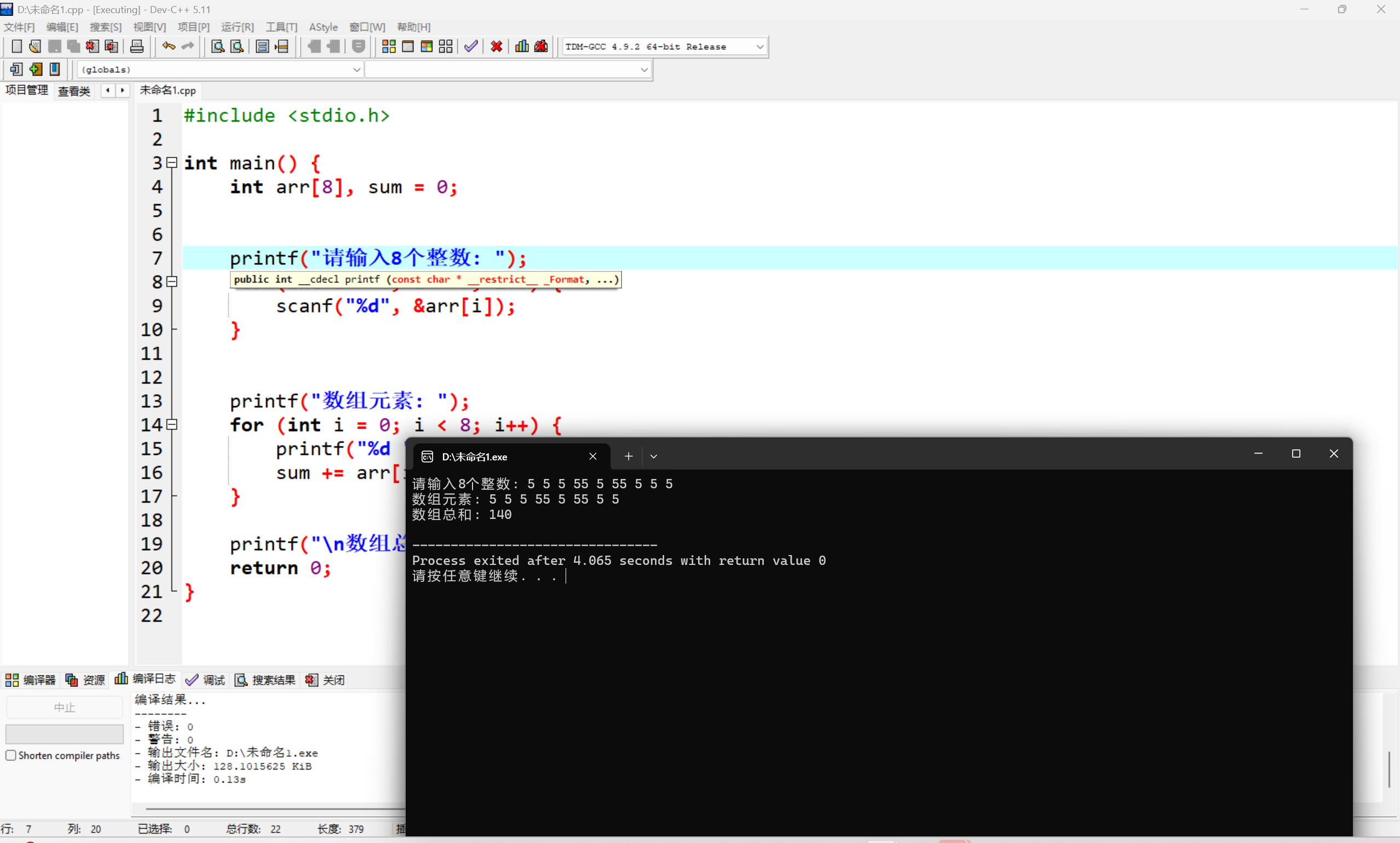Click the New source file icon
This screenshot has height=843, width=1400.
tap(16, 47)
